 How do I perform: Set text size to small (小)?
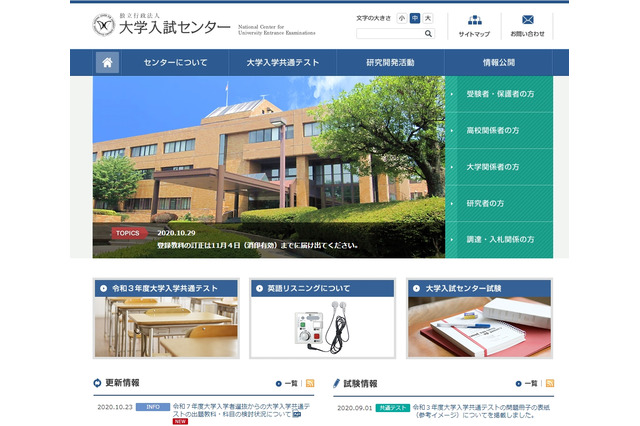point(402,18)
